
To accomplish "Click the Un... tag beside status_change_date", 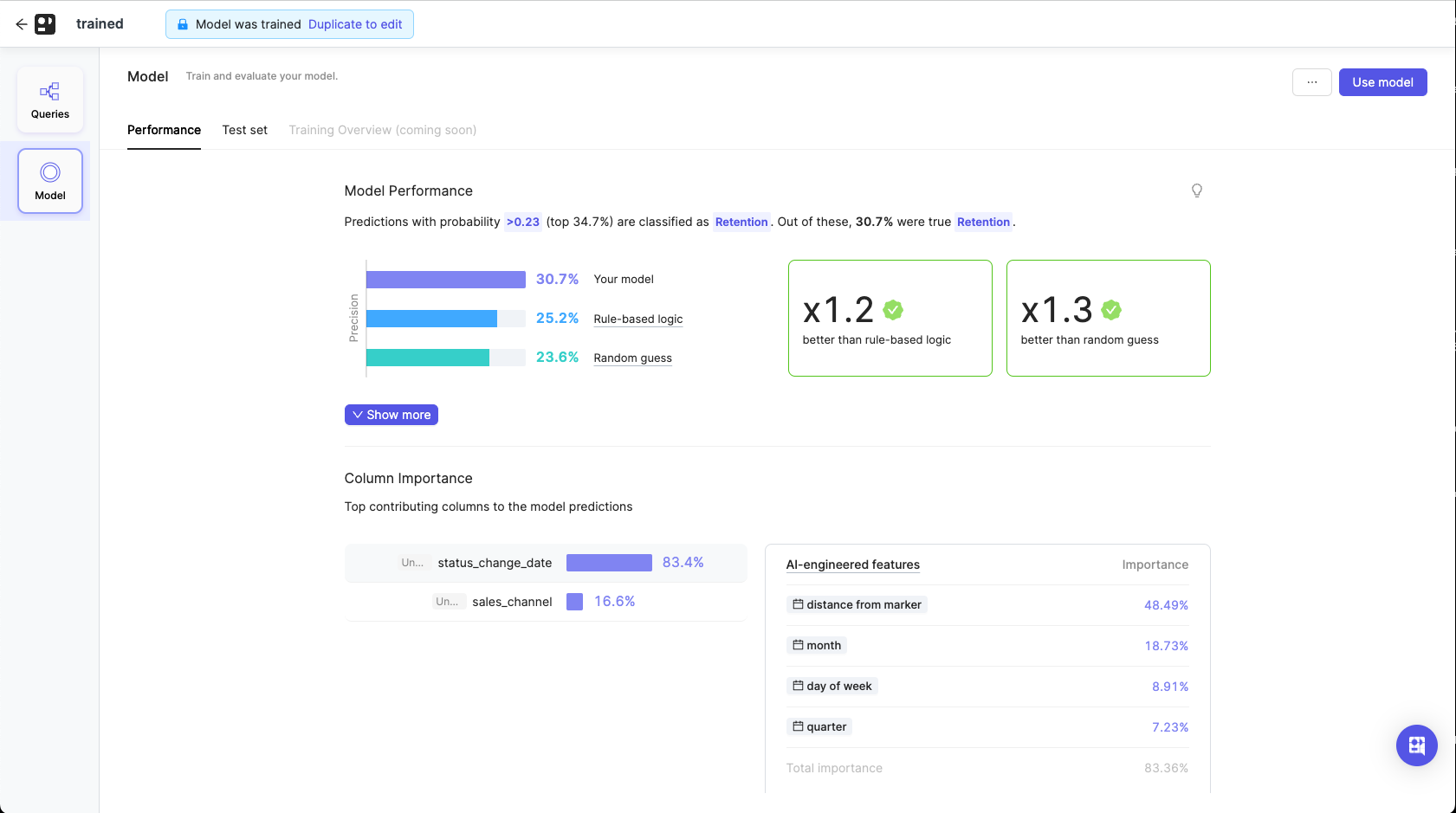I will point(413,562).
